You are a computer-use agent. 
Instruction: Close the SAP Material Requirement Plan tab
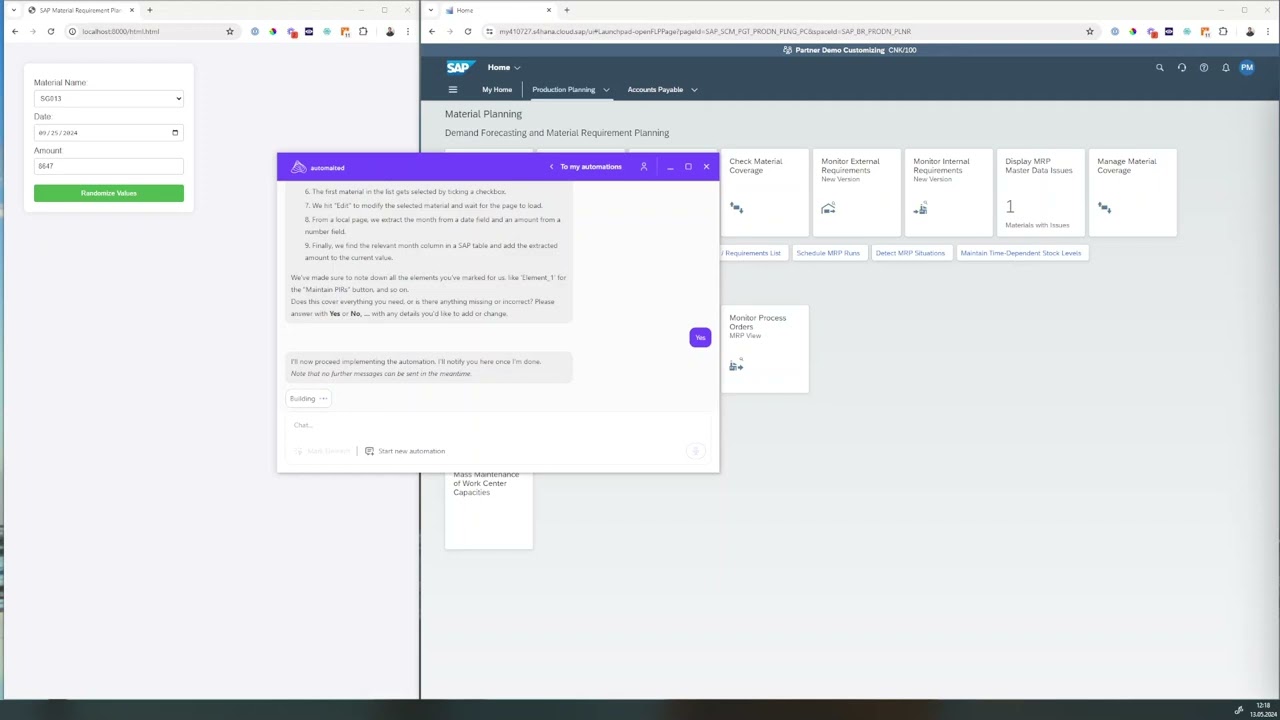(x=131, y=10)
